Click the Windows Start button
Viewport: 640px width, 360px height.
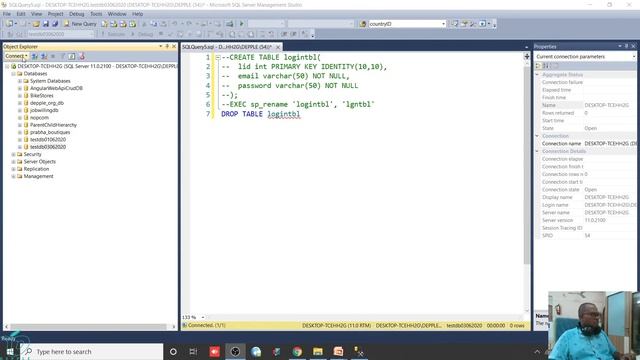[x=10, y=351]
